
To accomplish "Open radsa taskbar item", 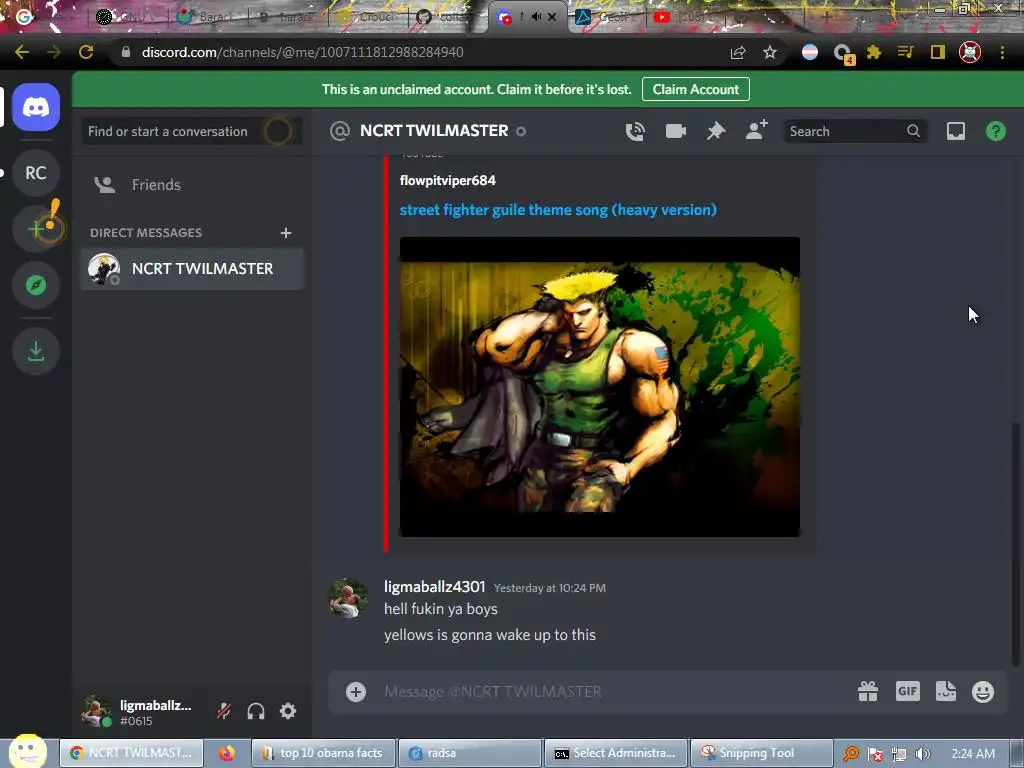I will [x=470, y=754].
